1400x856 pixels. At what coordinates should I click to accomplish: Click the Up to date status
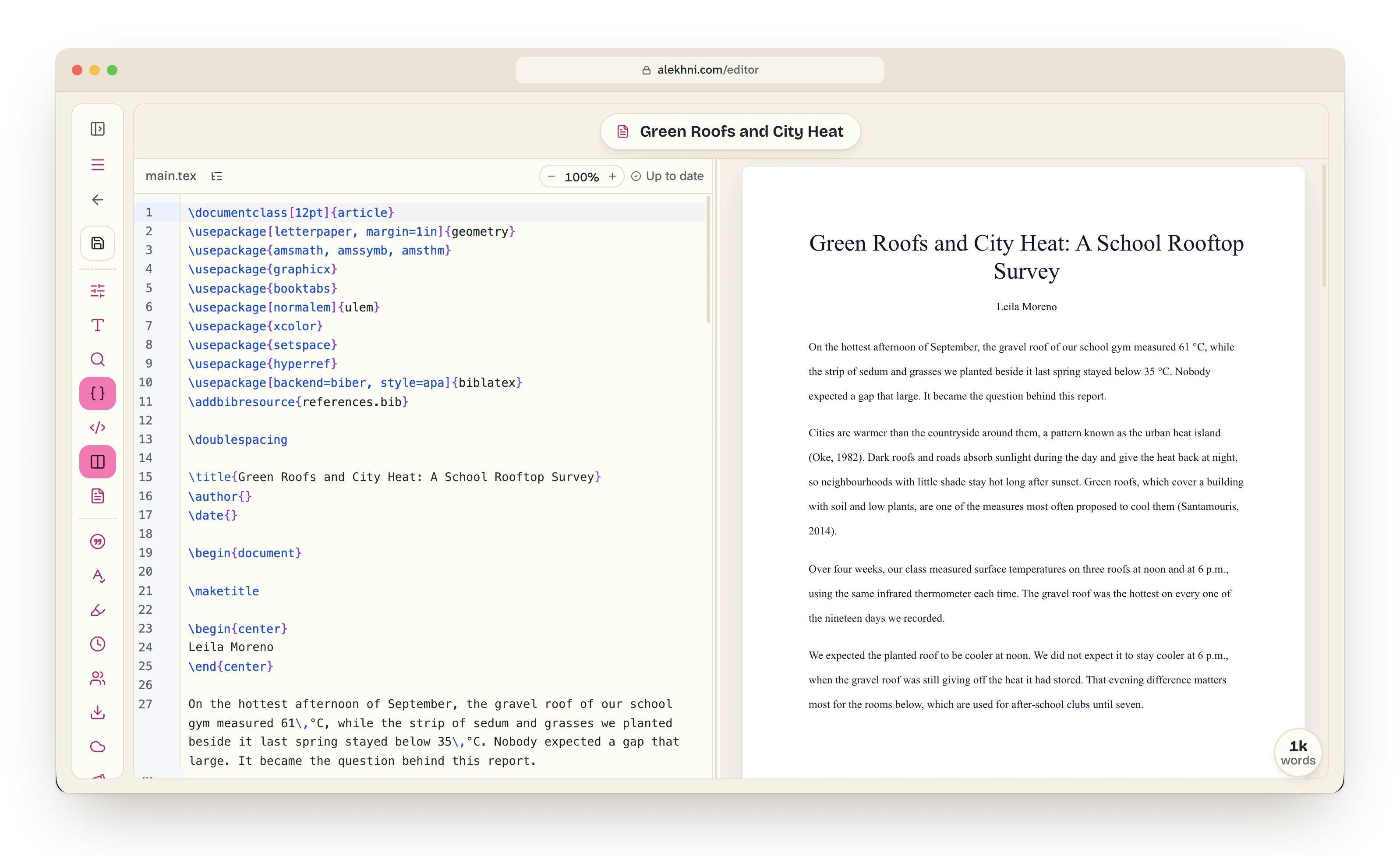click(x=668, y=176)
